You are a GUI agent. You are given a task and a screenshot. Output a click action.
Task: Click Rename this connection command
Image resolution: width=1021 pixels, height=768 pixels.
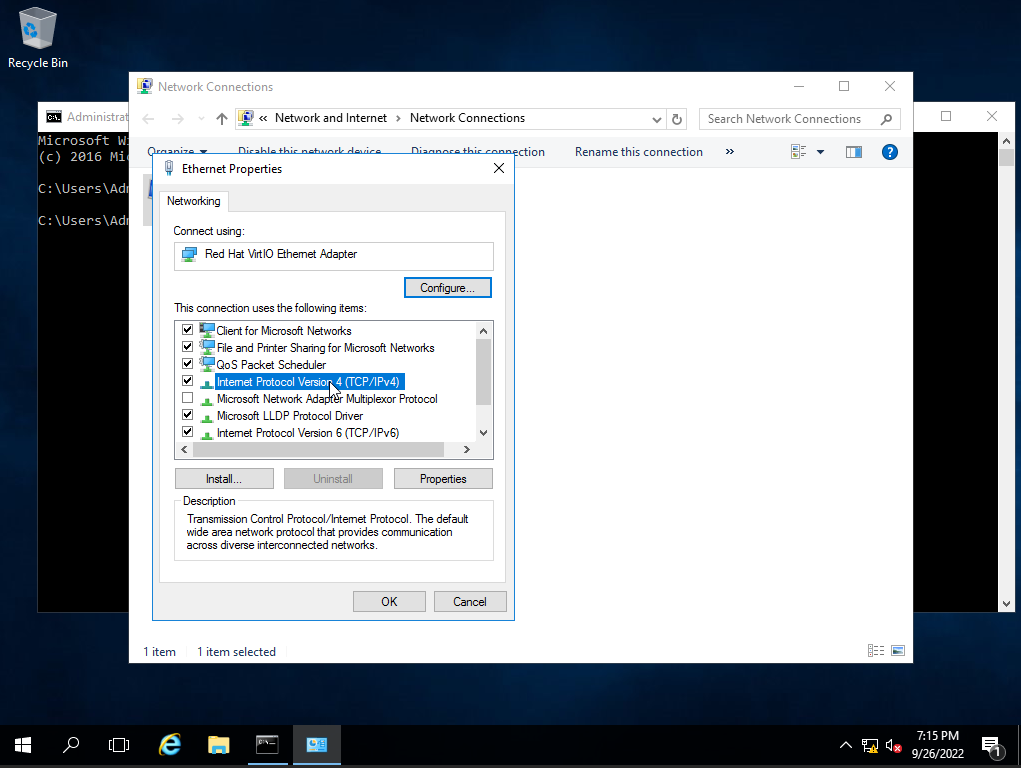[639, 152]
